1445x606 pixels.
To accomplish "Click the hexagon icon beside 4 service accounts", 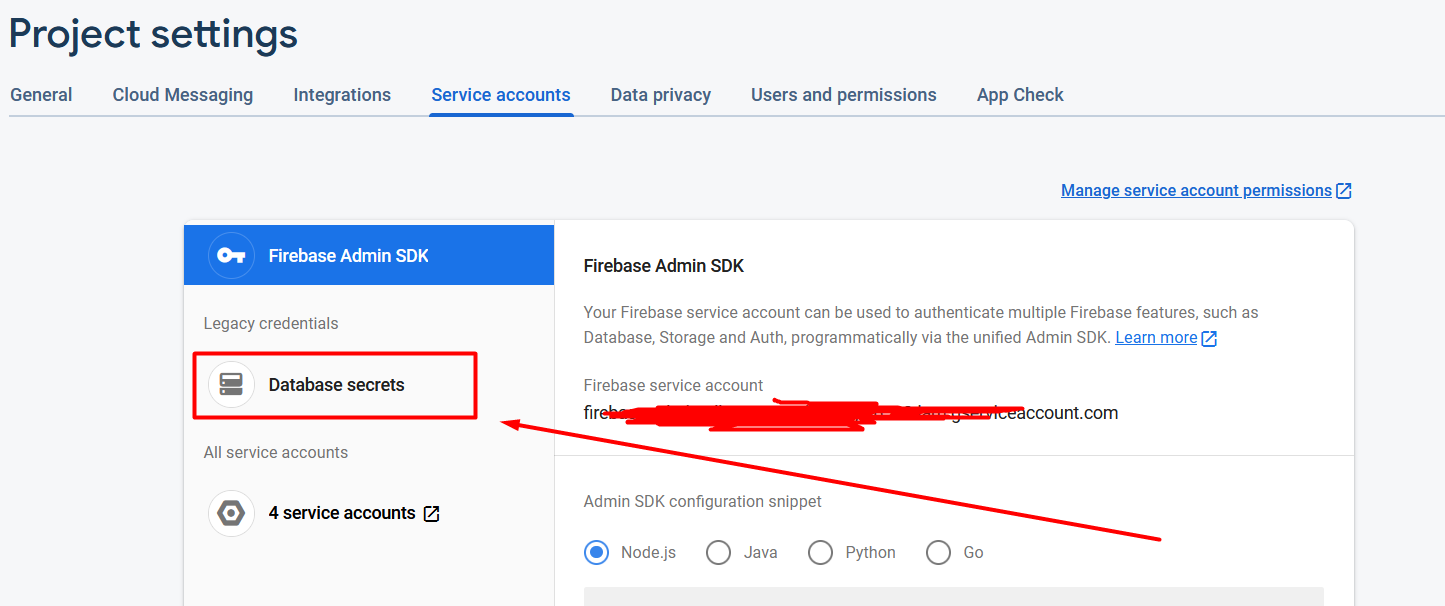I will point(231,513).
